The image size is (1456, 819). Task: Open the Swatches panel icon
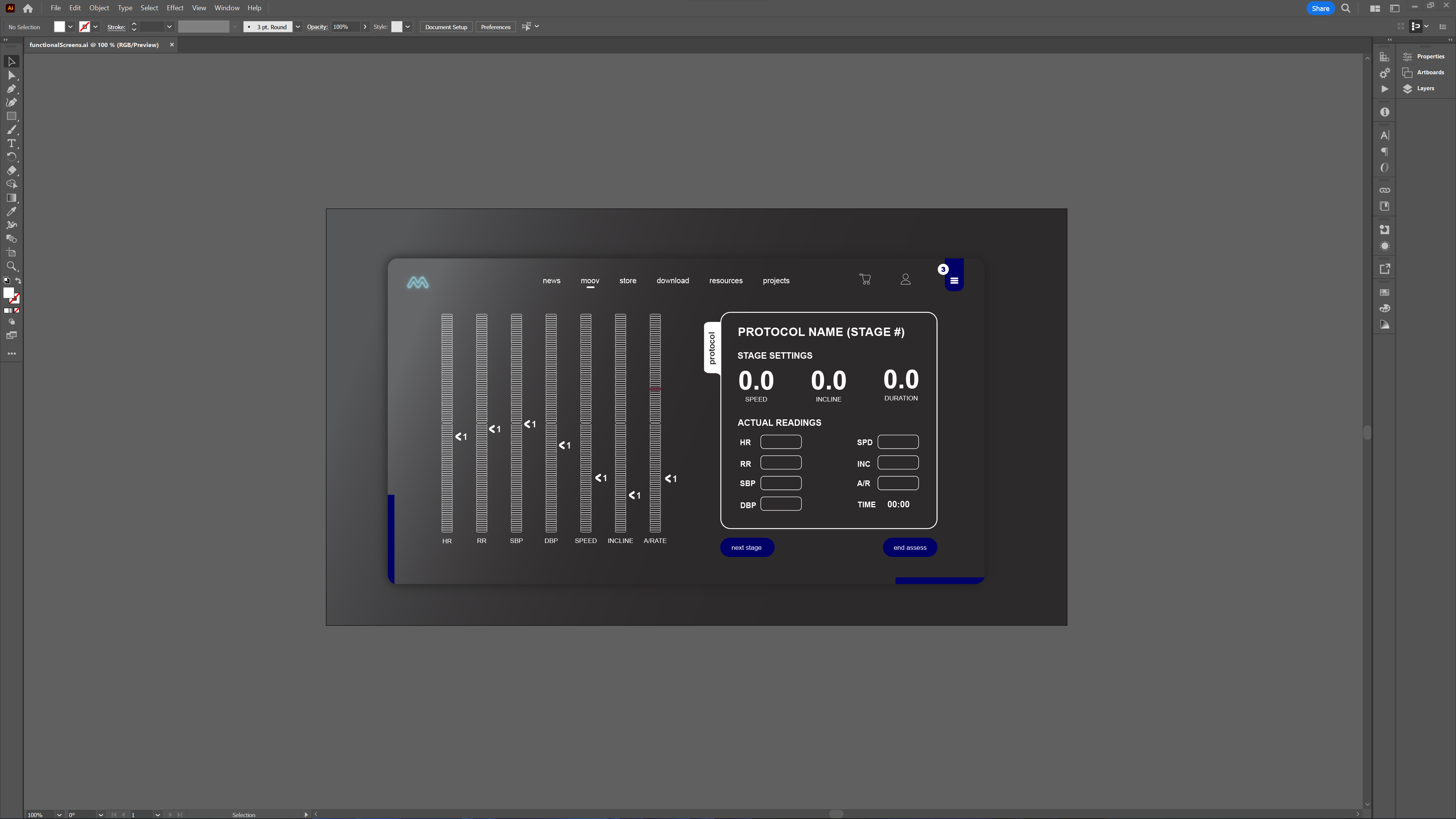(1384, 292)
